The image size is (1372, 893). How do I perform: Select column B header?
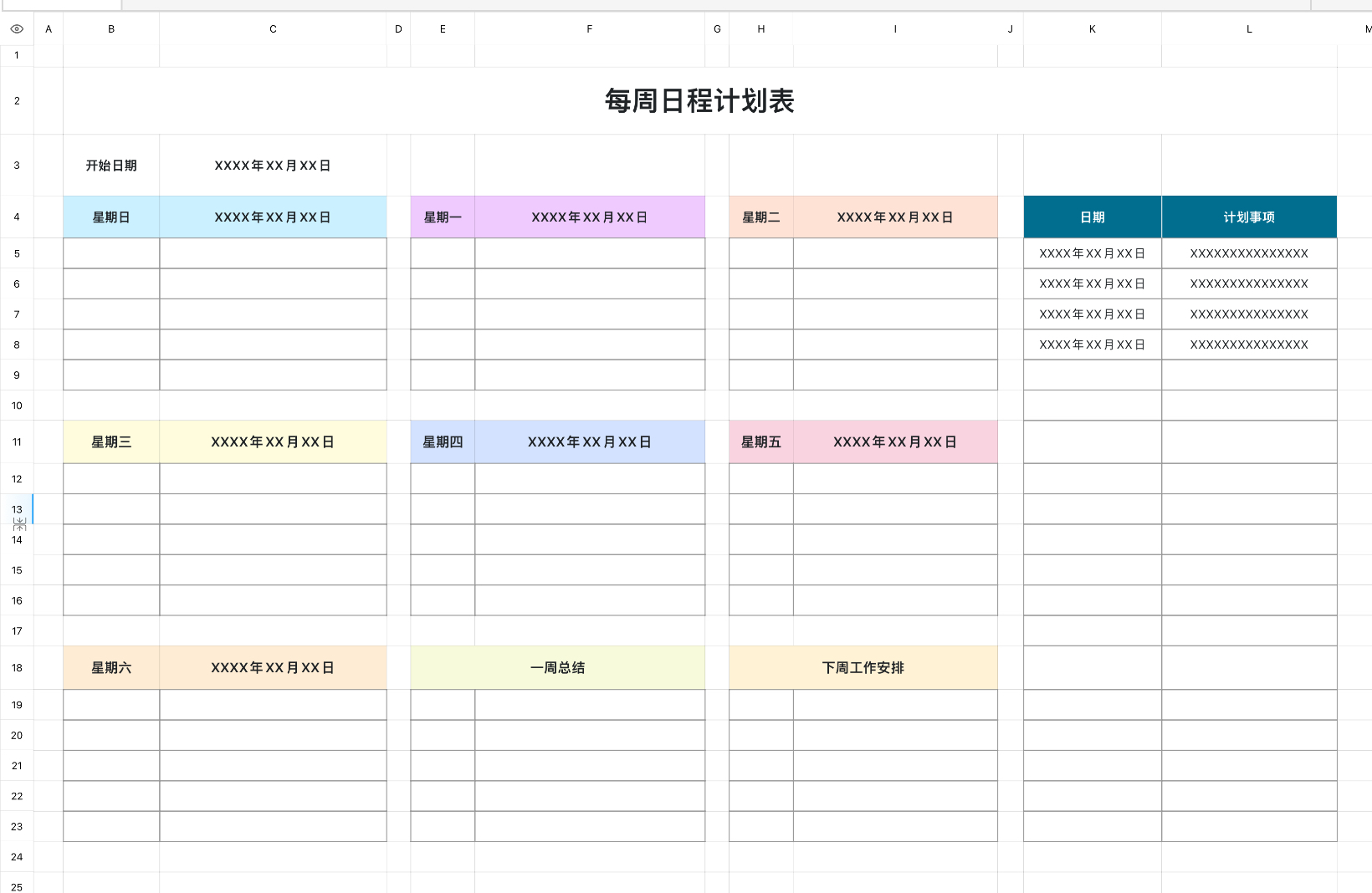point(111,29)
